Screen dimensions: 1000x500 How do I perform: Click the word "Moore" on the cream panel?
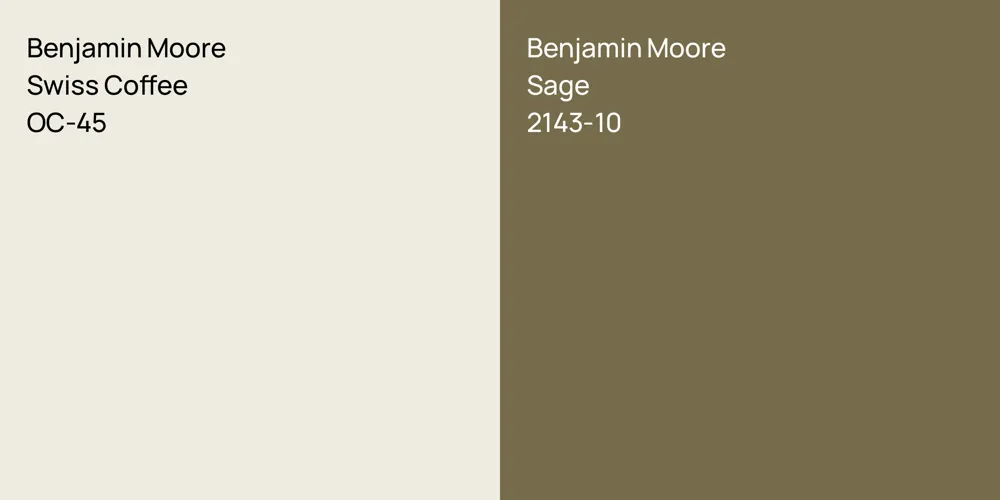(x=186, y=48)
